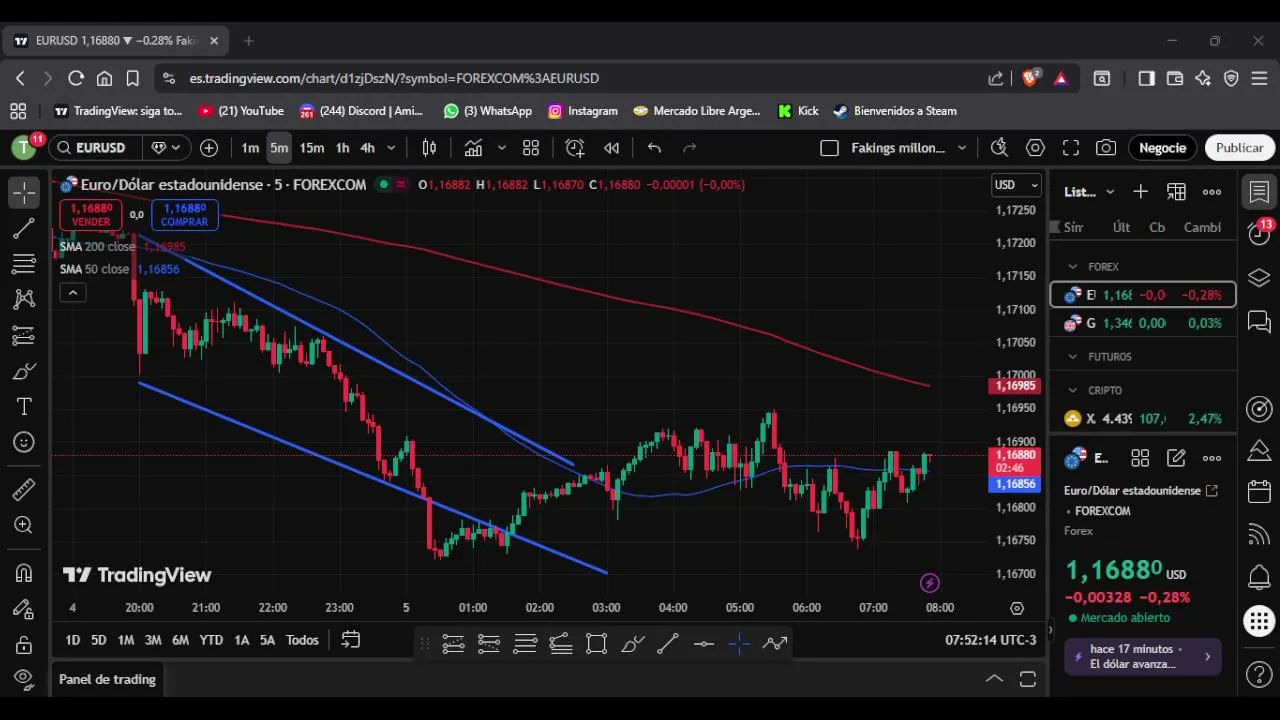Screen dimensions: 1280x720
Task: Open bar replay mode
Action: (611, 148)
